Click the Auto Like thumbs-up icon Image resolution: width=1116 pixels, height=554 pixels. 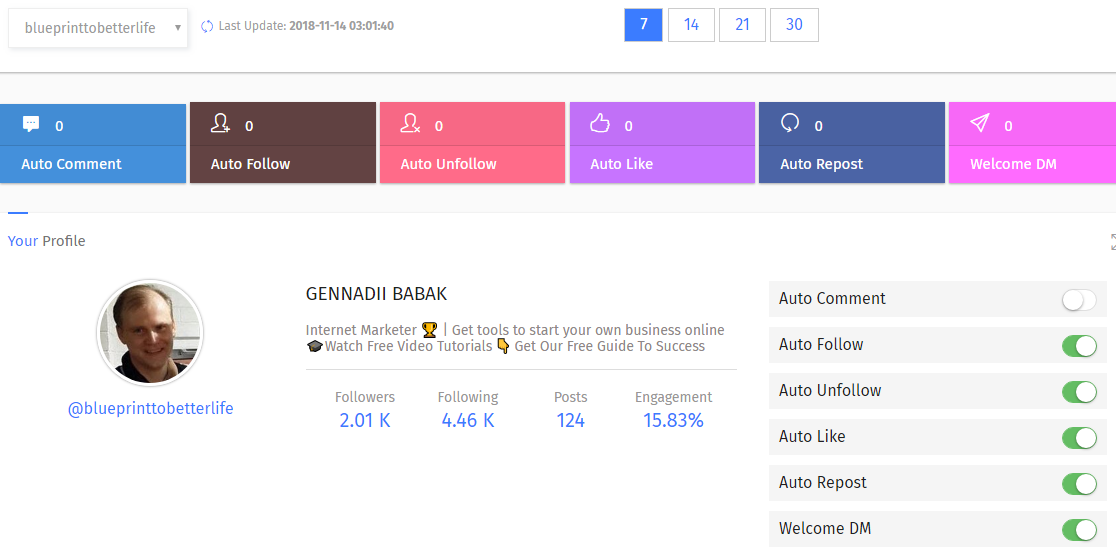601,124
